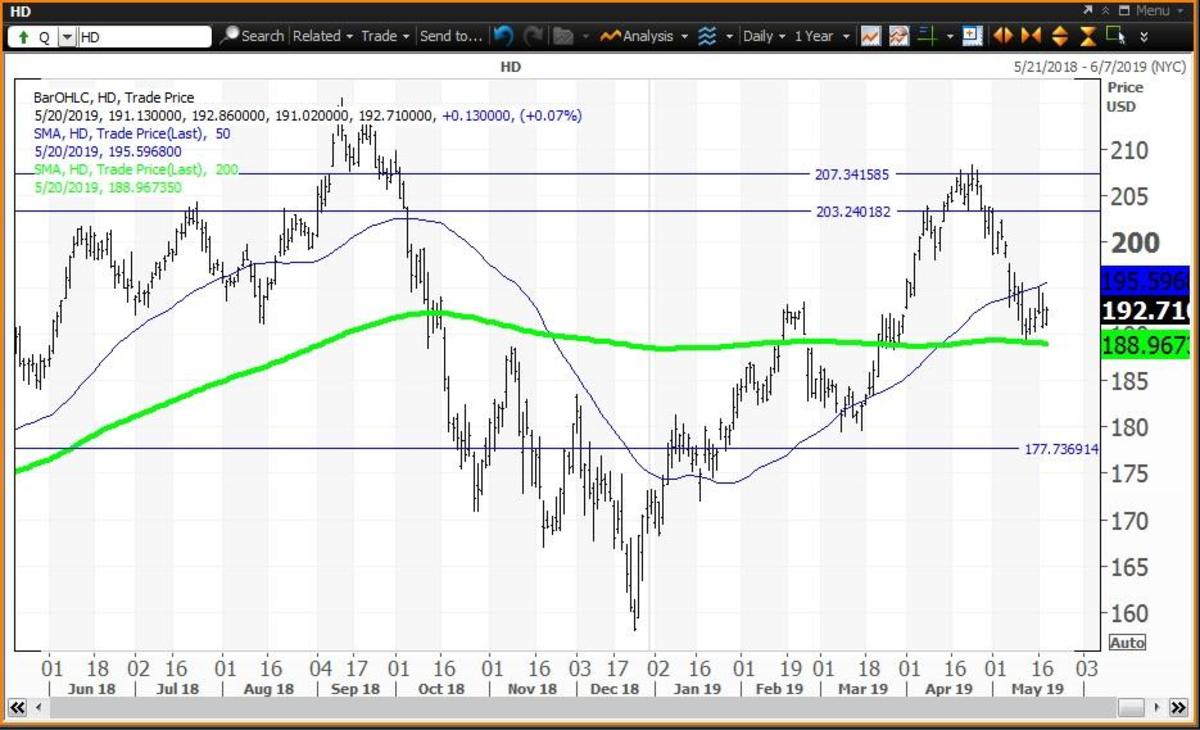The width and height of the screenshot is (1200, 730).
Task: Select the crosshair cursor tool icon
Action: coord(926,36)
